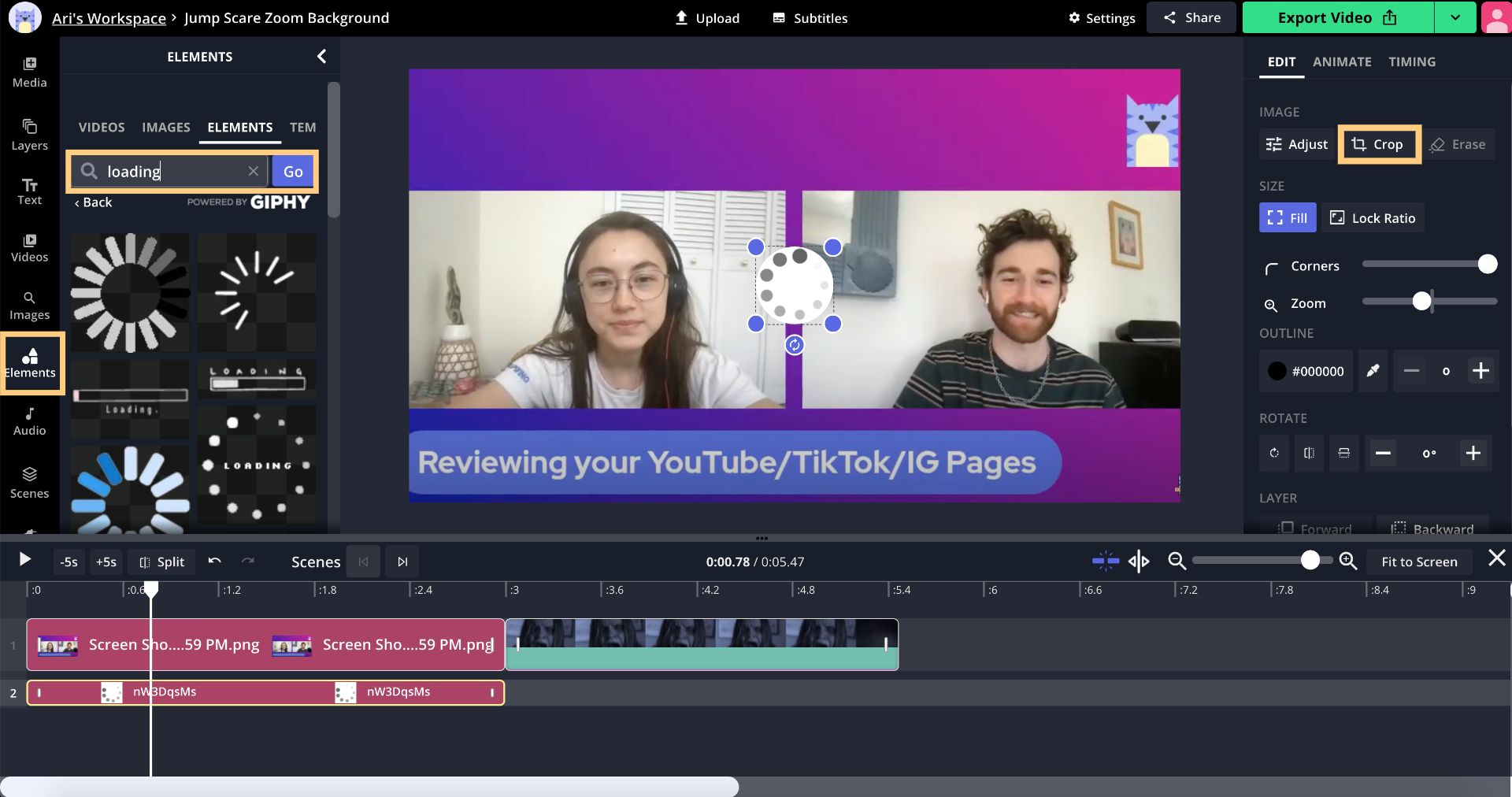Toggle timeline snapping icon

point(1105,561)
